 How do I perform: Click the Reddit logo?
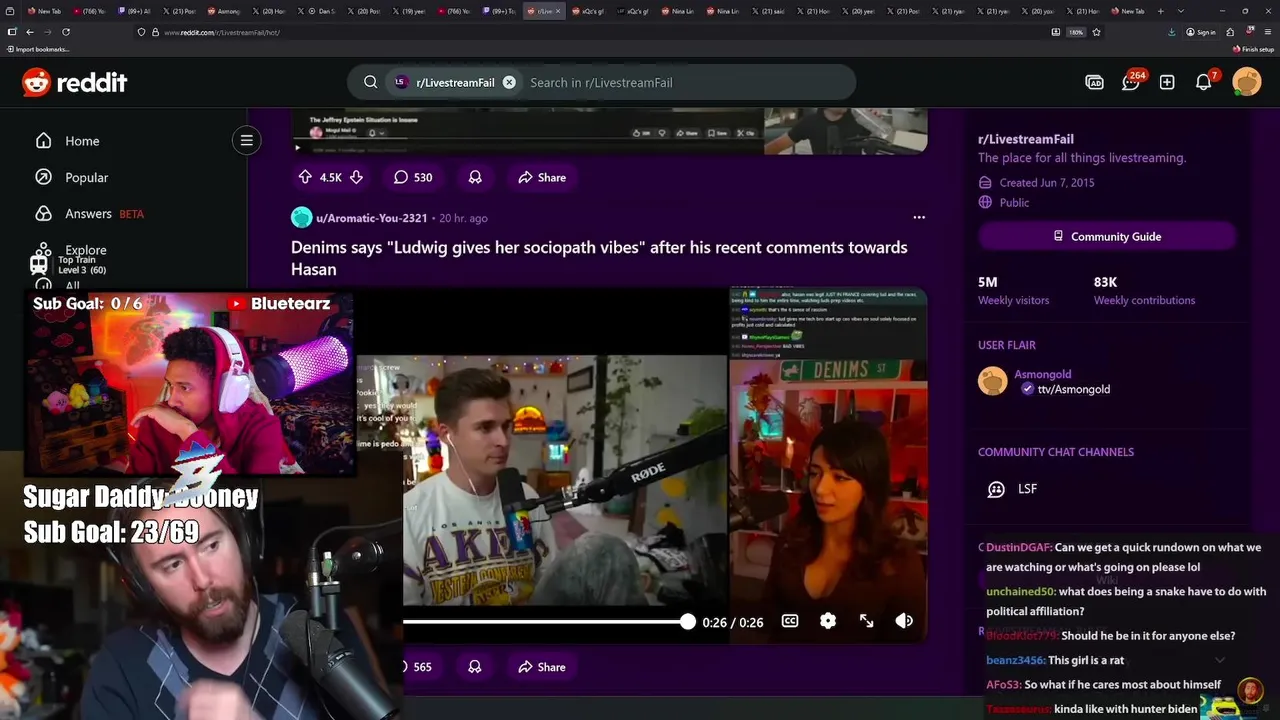coord(75,82)
